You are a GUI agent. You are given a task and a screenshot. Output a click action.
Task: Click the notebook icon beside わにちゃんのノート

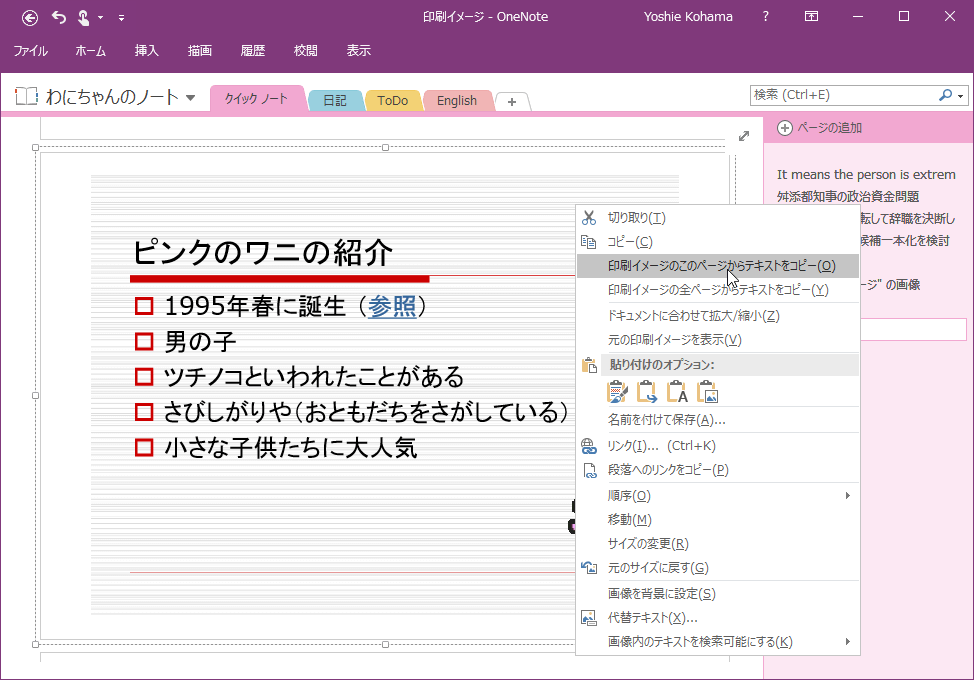tap(27, 96)
